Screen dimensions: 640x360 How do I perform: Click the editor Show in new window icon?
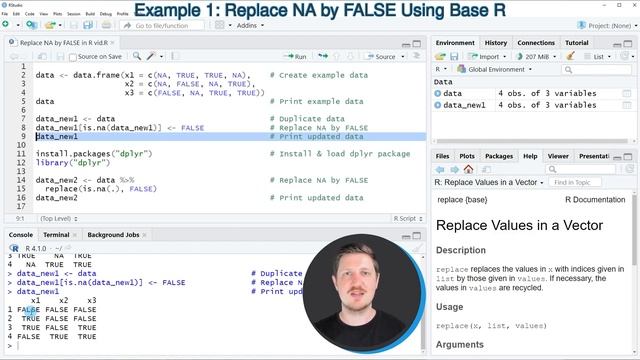pyautogui.click(x=42, y=57)
